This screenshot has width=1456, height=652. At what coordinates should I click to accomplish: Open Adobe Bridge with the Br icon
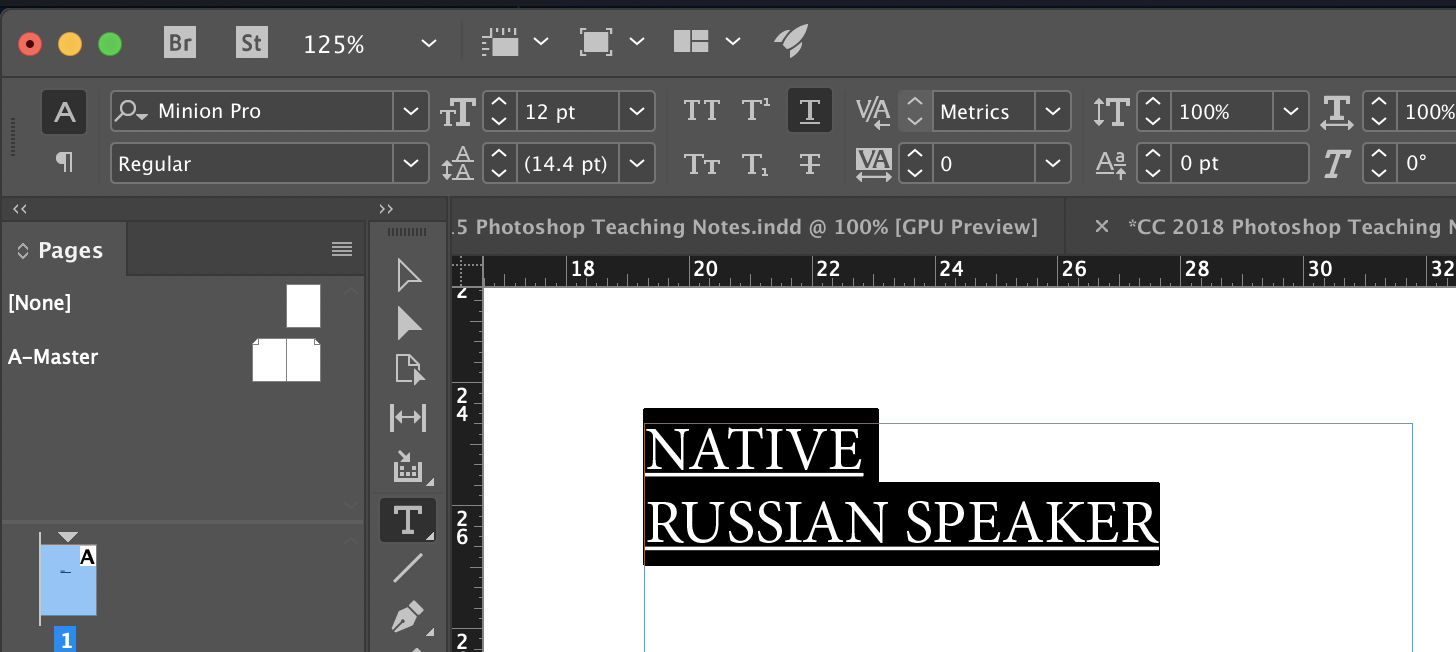coord(180,42)
